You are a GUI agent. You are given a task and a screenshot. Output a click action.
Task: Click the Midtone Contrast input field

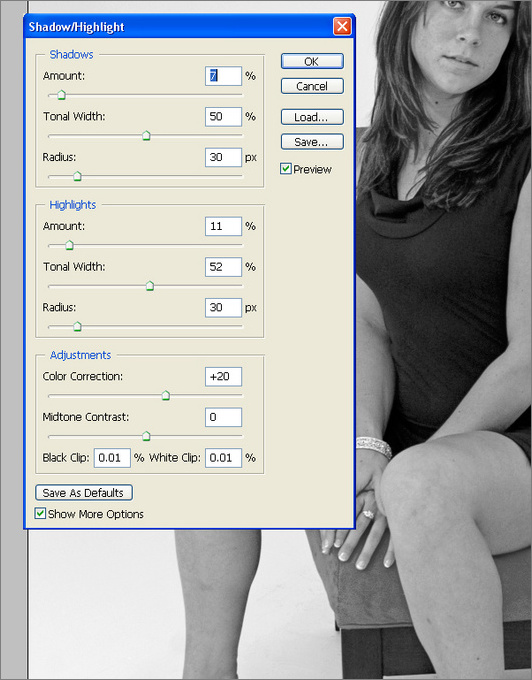(x=223, y=417)
